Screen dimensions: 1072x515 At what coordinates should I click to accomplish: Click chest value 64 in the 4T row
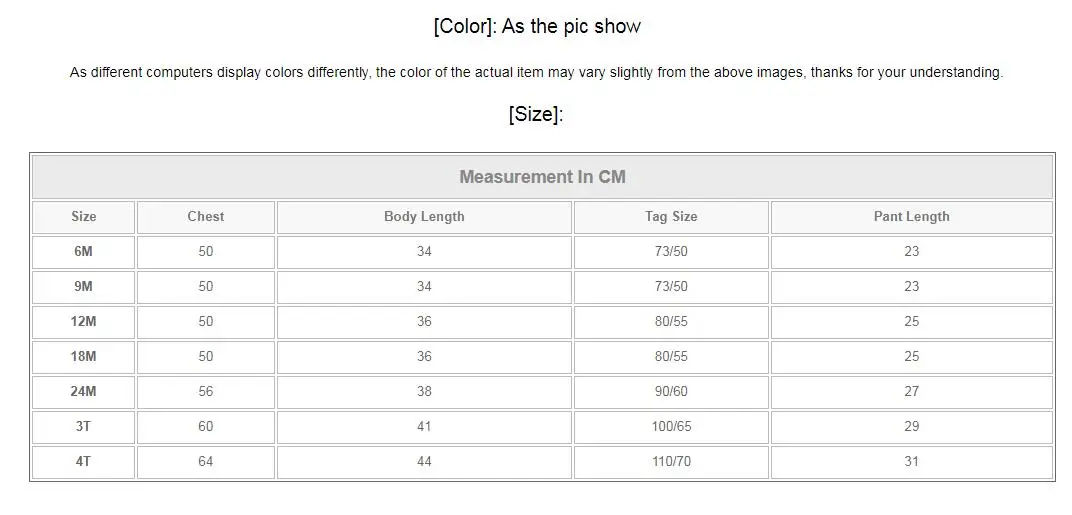[205, 462]
